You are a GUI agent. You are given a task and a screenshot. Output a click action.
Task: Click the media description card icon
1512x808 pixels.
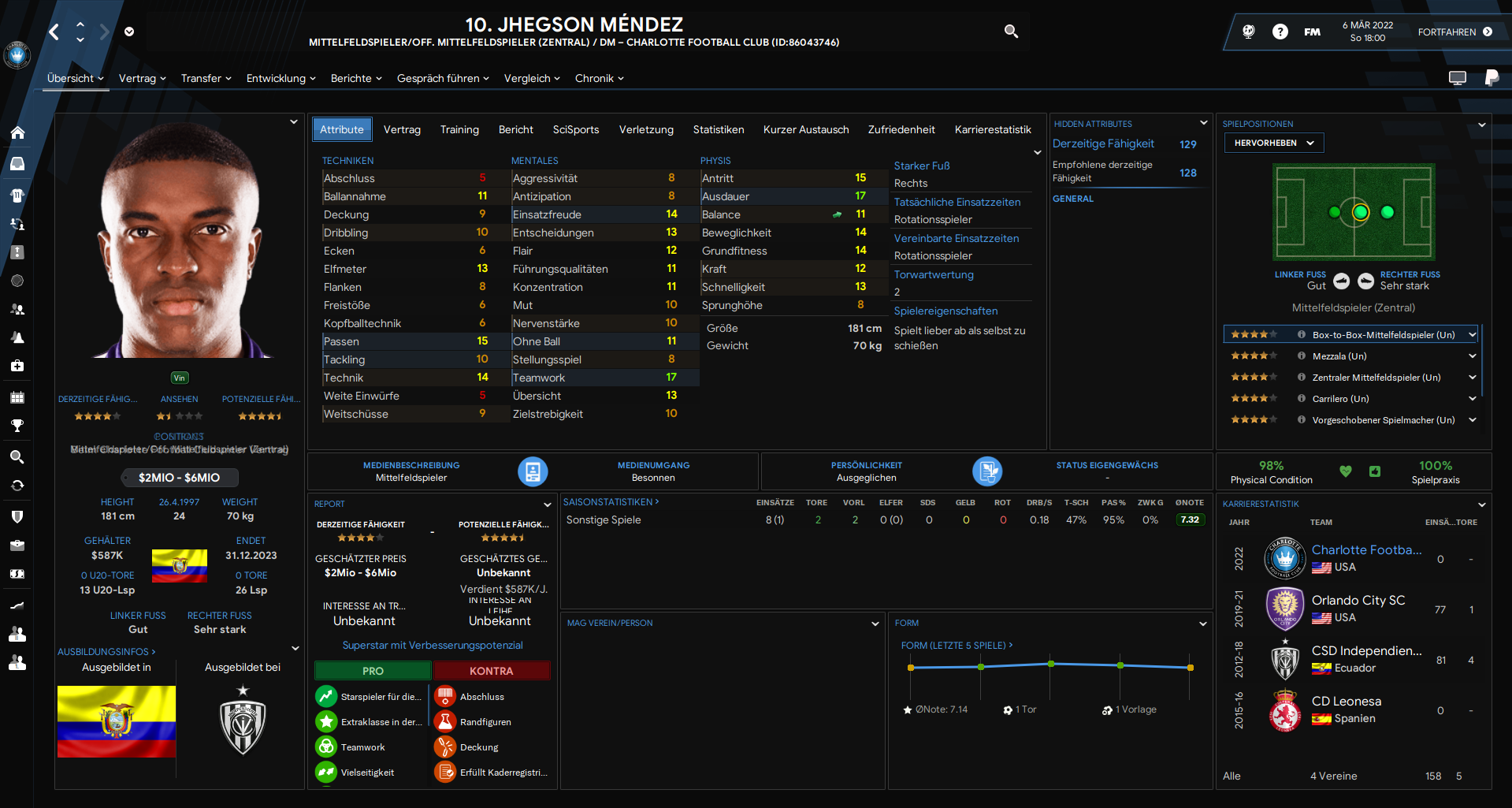click(533, 471)
